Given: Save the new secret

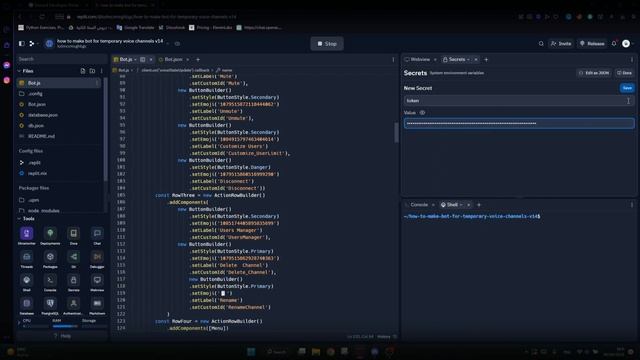Looking at the screenshot, I should [x=627, y=88].
